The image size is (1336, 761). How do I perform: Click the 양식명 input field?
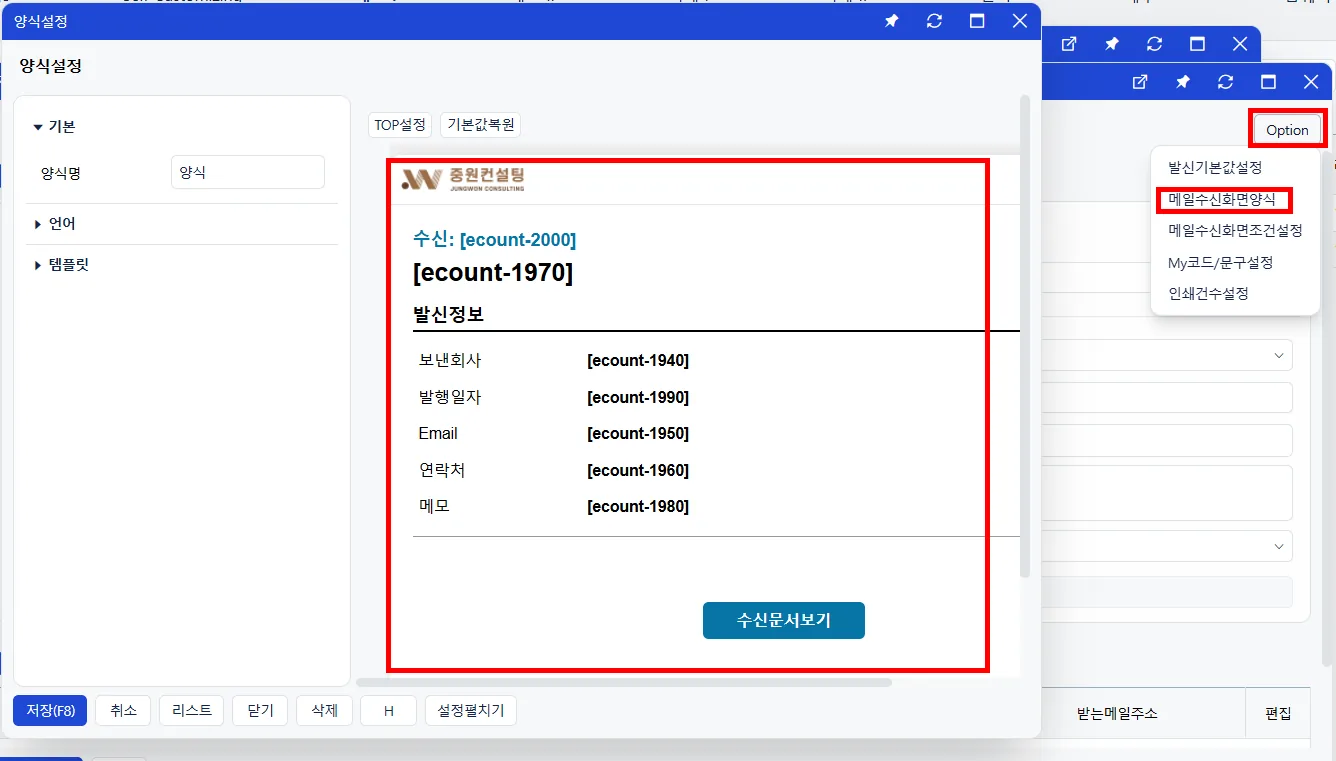point(248,172)
